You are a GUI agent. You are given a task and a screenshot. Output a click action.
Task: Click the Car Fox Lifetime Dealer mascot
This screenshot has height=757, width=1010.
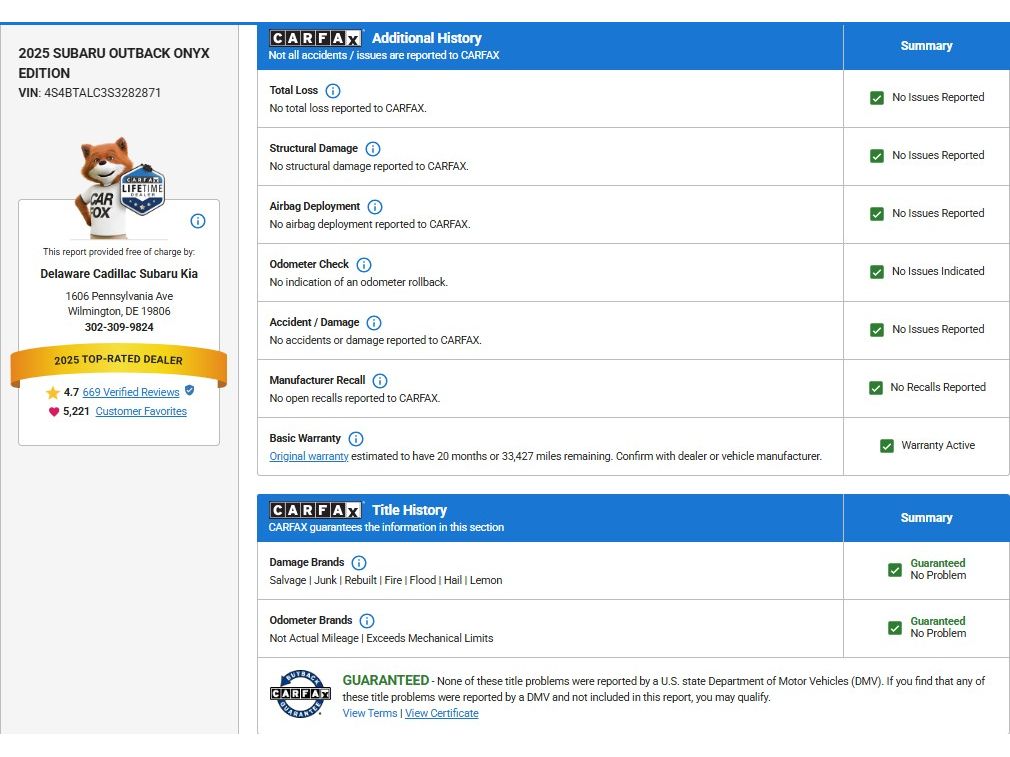119,187
